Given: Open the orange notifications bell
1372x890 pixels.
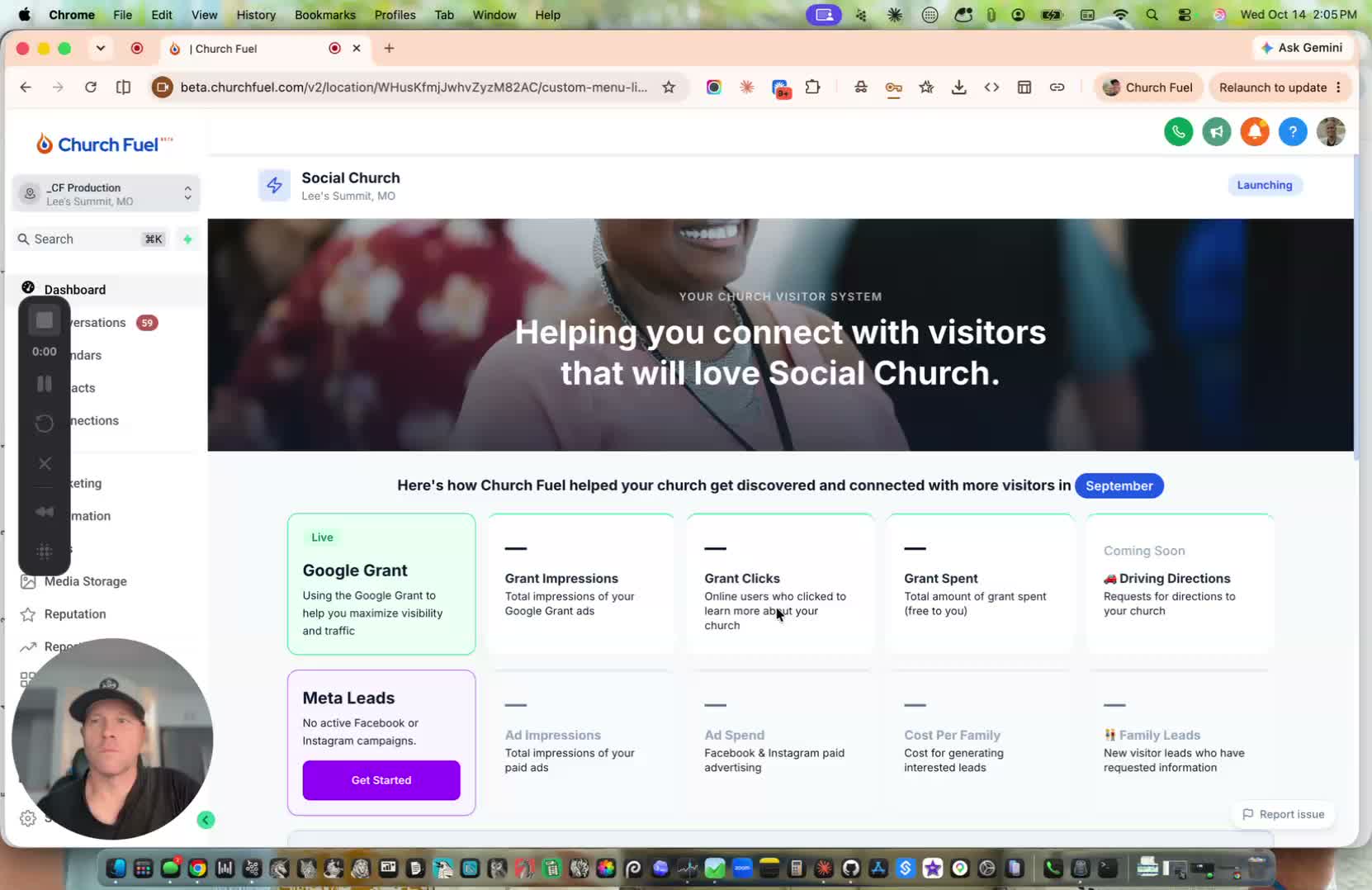Looking at the screenshot, I should pyautogui.click(x=1255, y=132).
